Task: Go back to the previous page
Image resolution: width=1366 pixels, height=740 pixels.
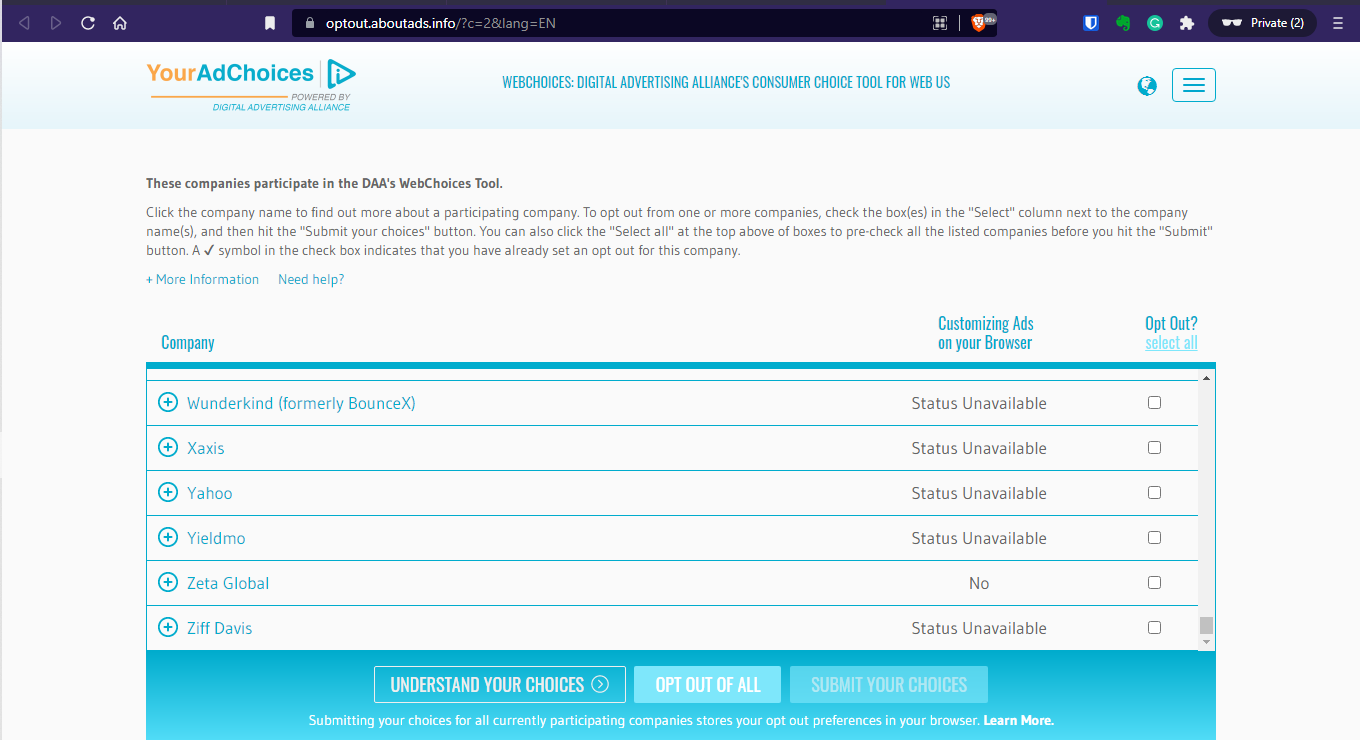Action: 25,23
